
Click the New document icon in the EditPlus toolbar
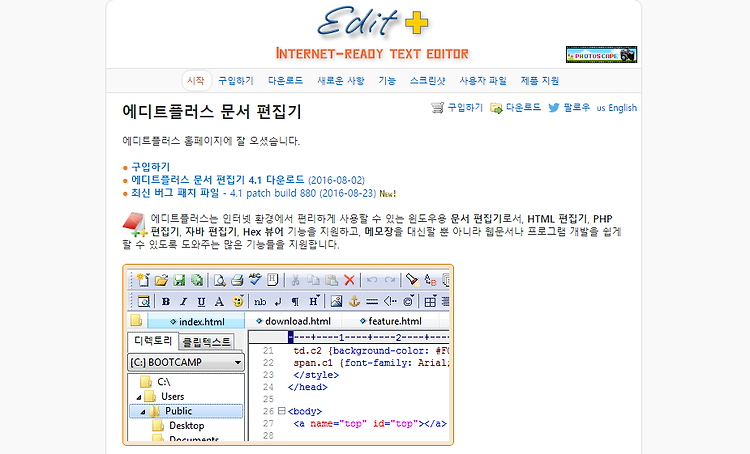tap(143, 280)
